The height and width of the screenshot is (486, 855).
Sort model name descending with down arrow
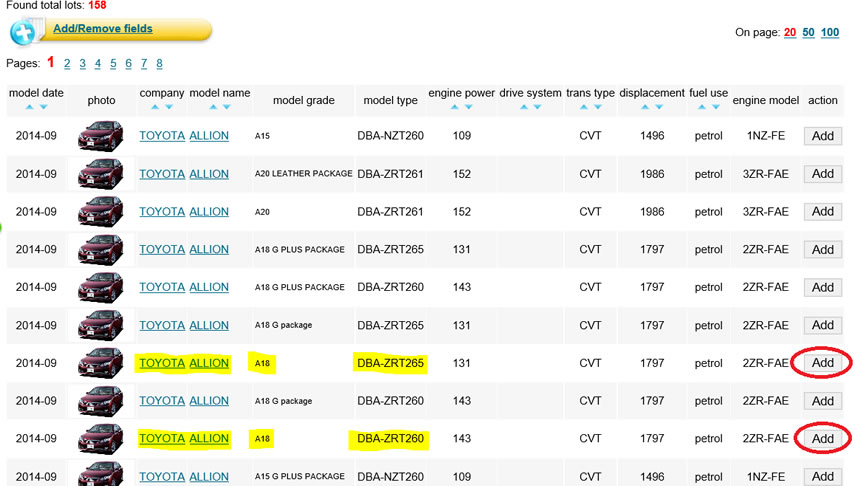point(226,107)
